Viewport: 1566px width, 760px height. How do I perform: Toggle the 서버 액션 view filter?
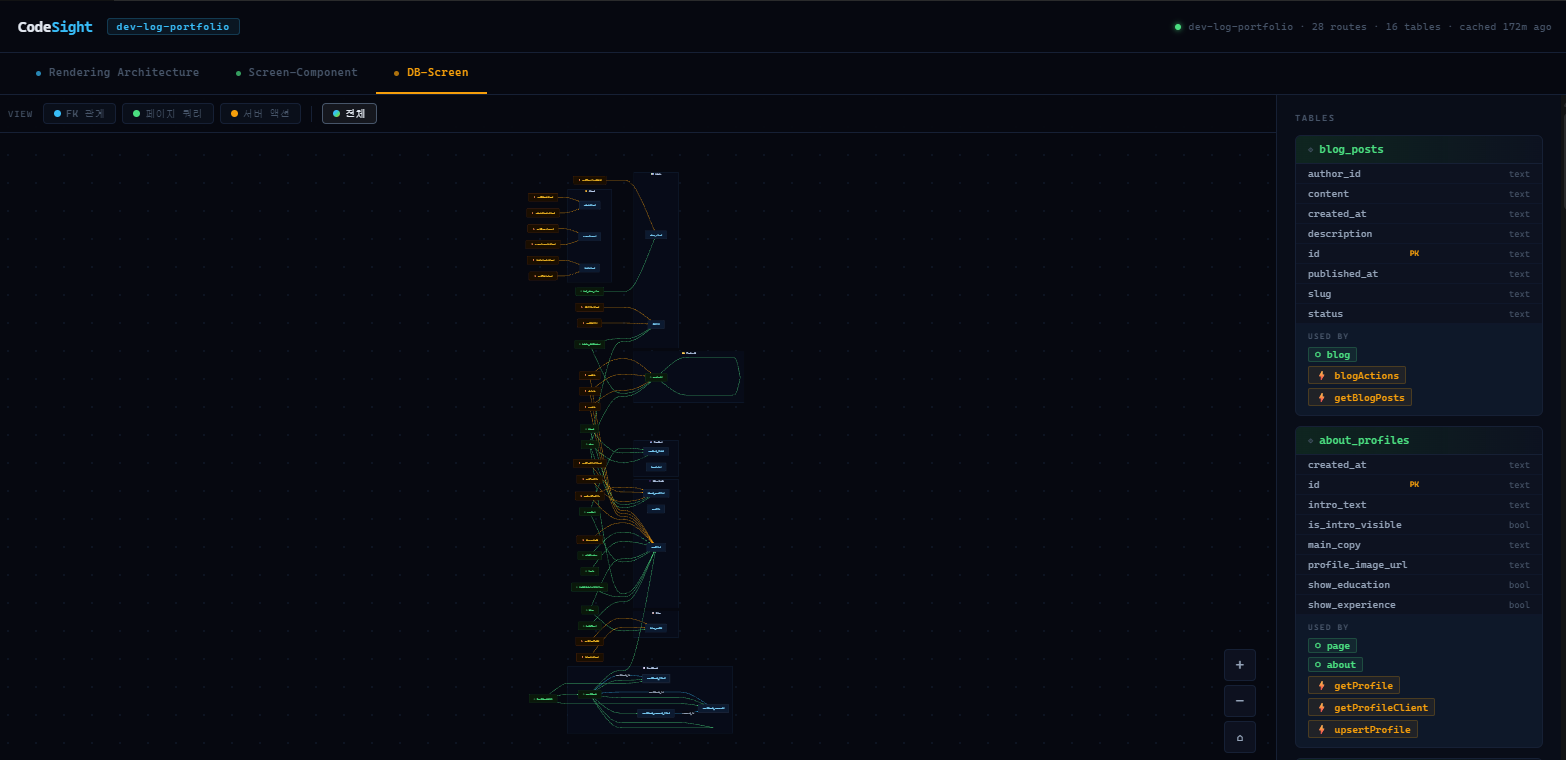click(260, 114)
